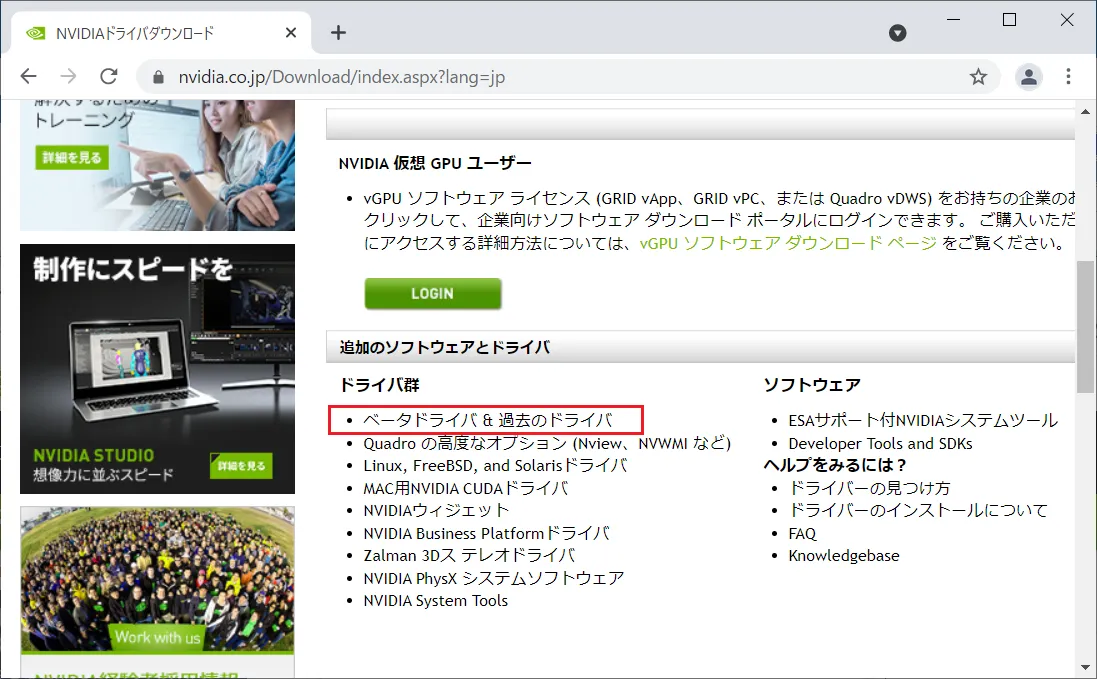1097x679 pixels.
Task: Click the vertical scrollbar thumb
Action: [1085, 327]
